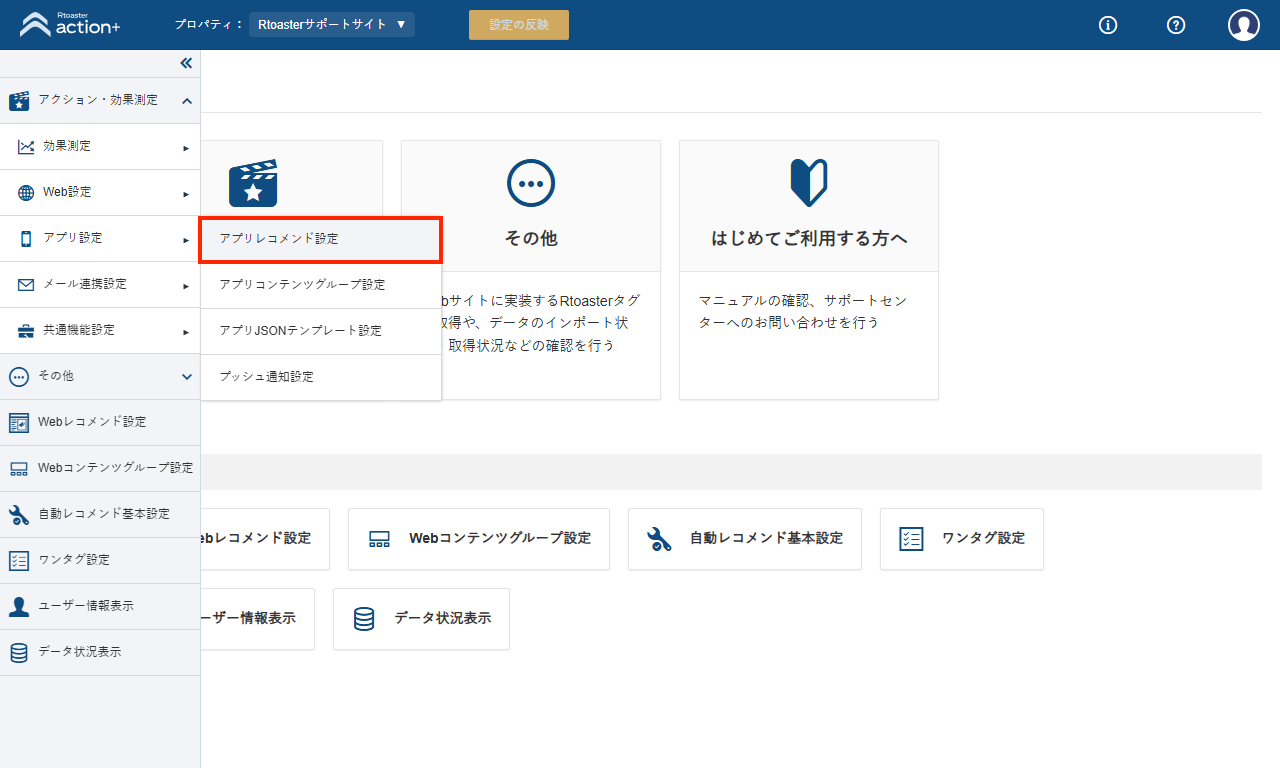This screenshot has width=1280, height=768.
Task: Click database icon on データ状況表示 shortcut button
Action: pyautogui.click(x=364, y=619)
